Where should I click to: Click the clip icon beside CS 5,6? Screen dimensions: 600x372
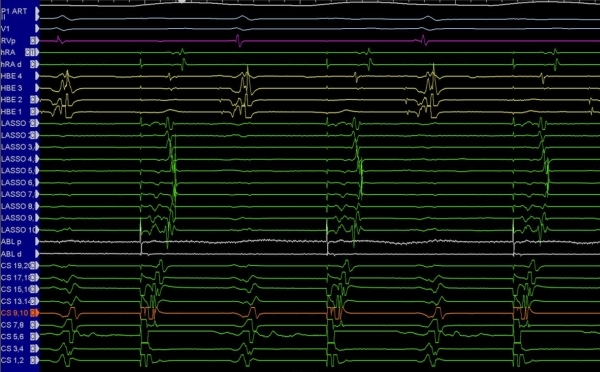(34, 336)
